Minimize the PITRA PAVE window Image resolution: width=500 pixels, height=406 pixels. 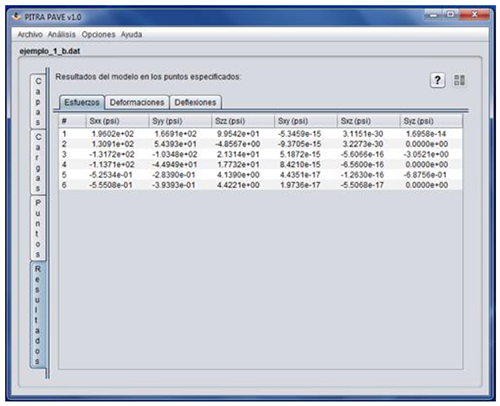pos(434,15)
